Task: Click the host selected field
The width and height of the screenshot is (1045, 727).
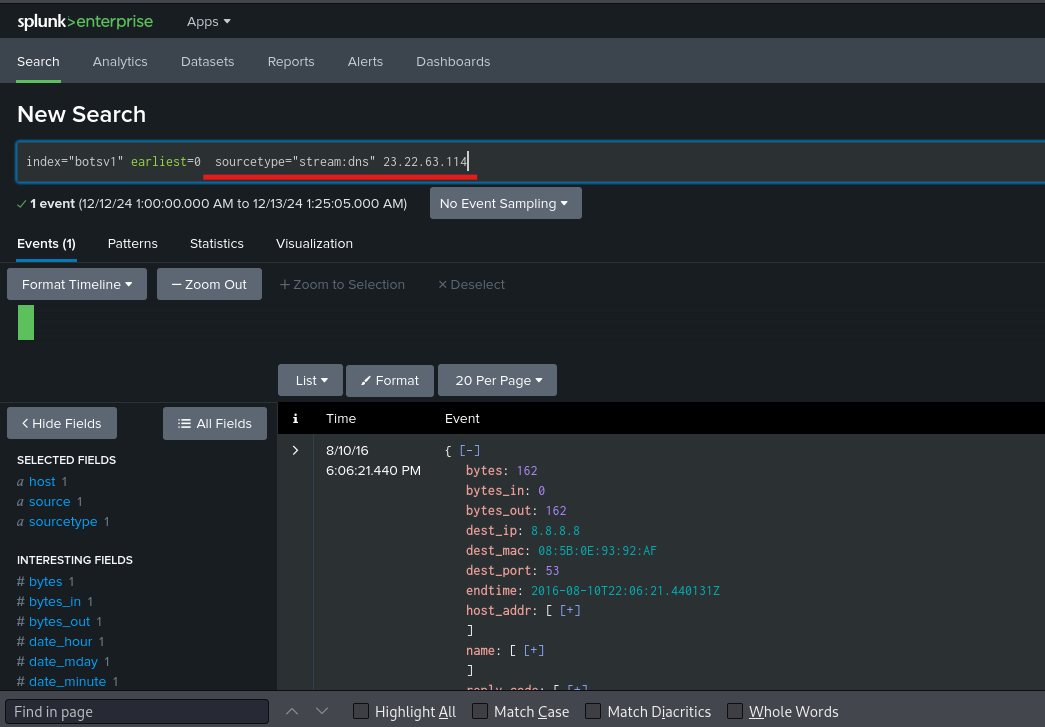Action: pos(42,482)
